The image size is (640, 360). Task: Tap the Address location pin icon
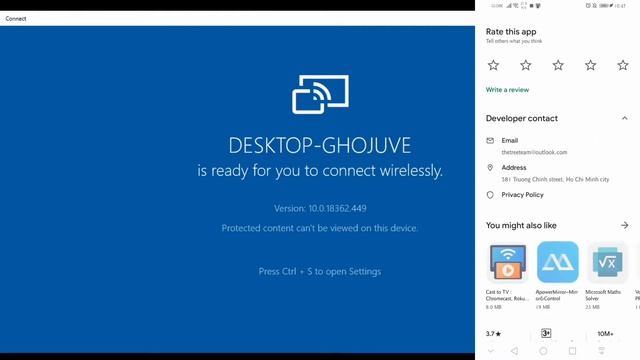(490, 167)
